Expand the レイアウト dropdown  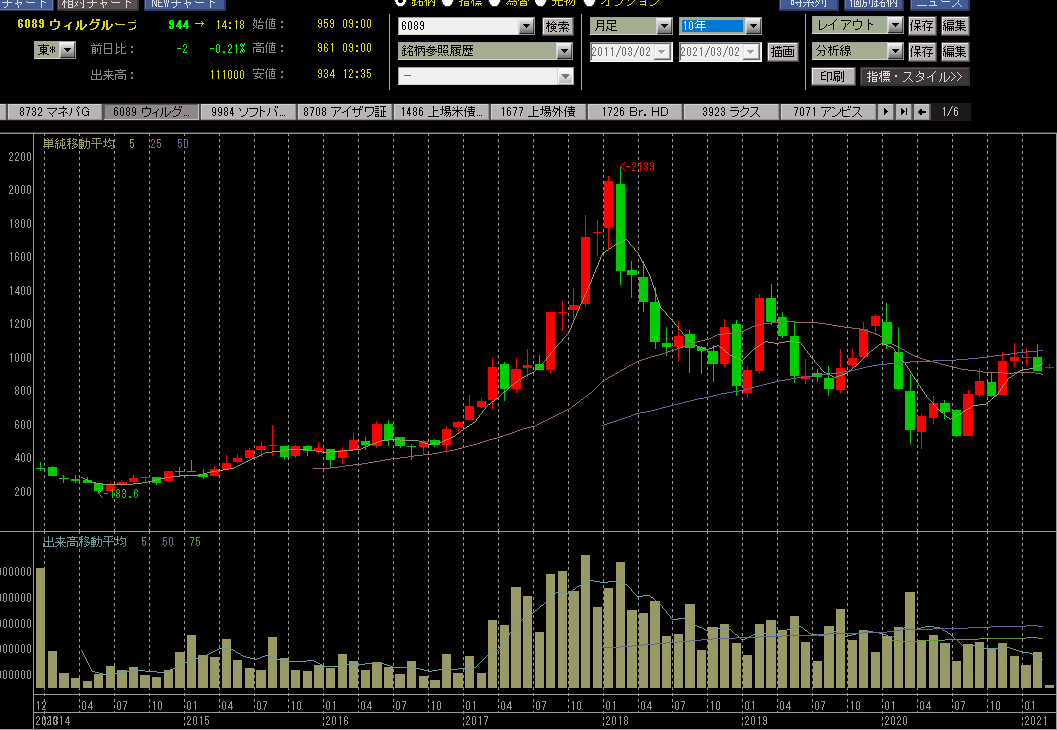coord(894,25)
